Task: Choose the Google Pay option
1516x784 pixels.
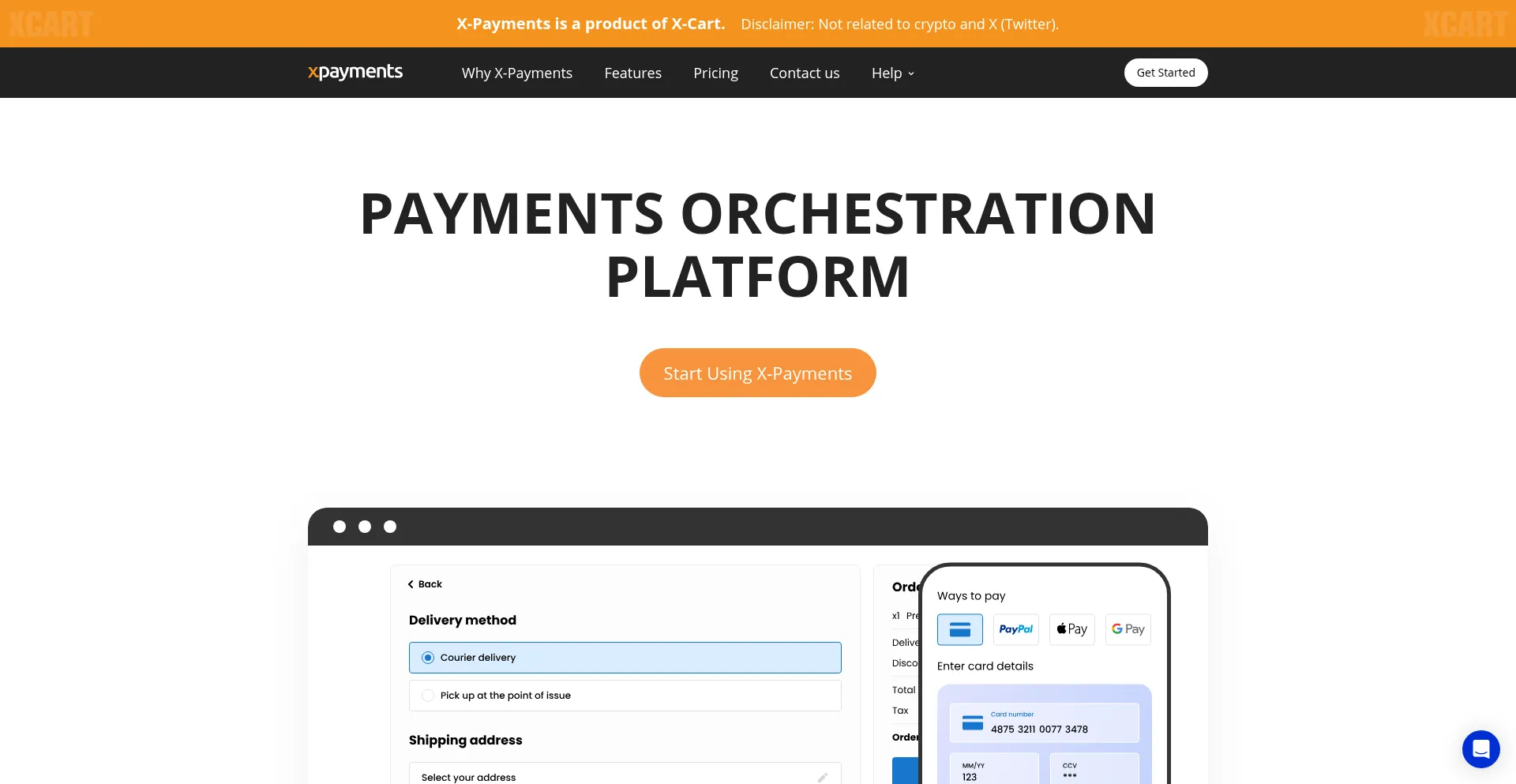Action: tap(1128, 629)
